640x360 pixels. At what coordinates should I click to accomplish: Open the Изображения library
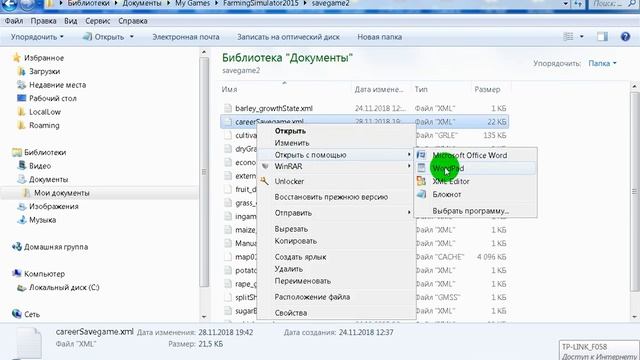tap(53, 206)
